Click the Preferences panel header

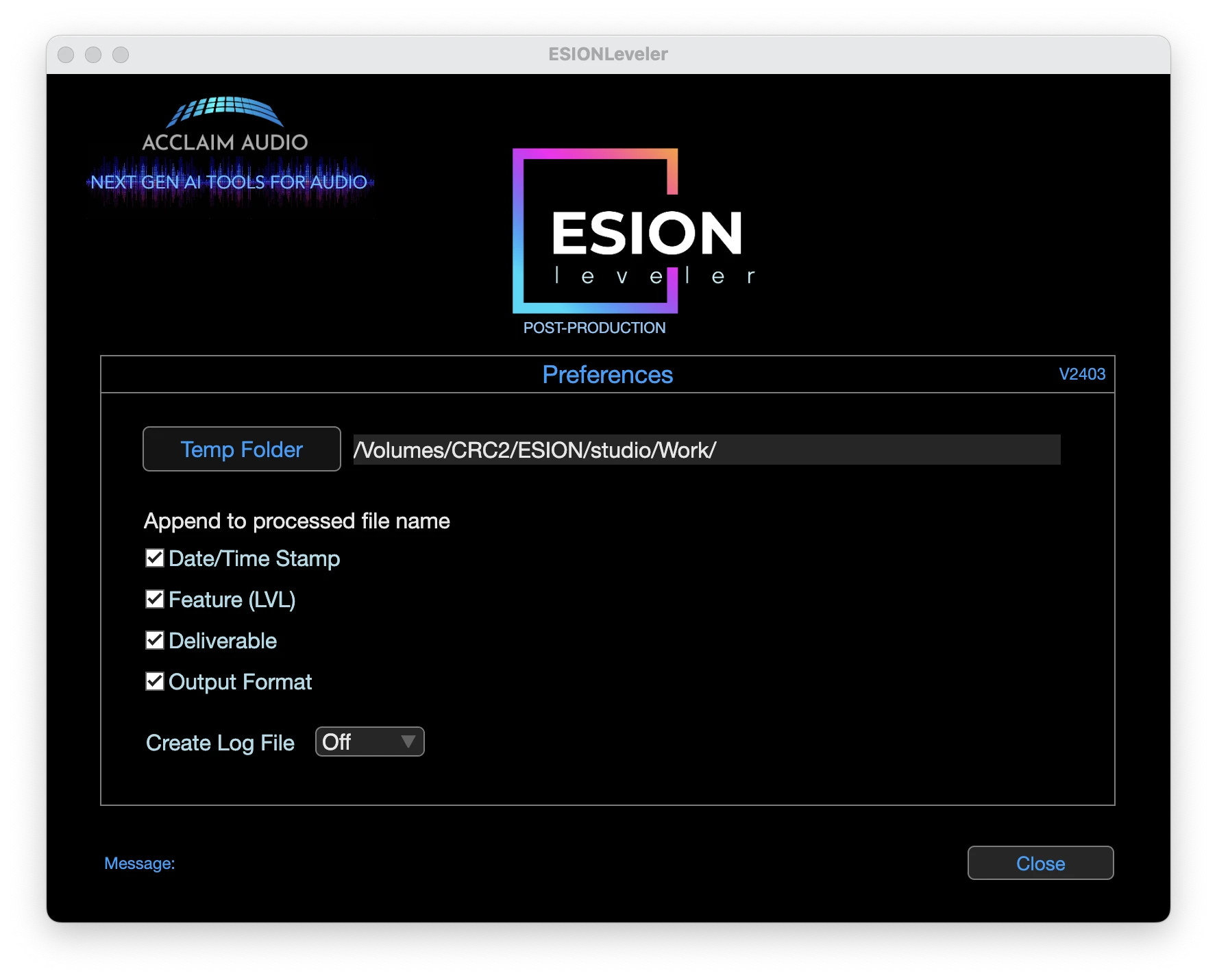click(607, 375)
